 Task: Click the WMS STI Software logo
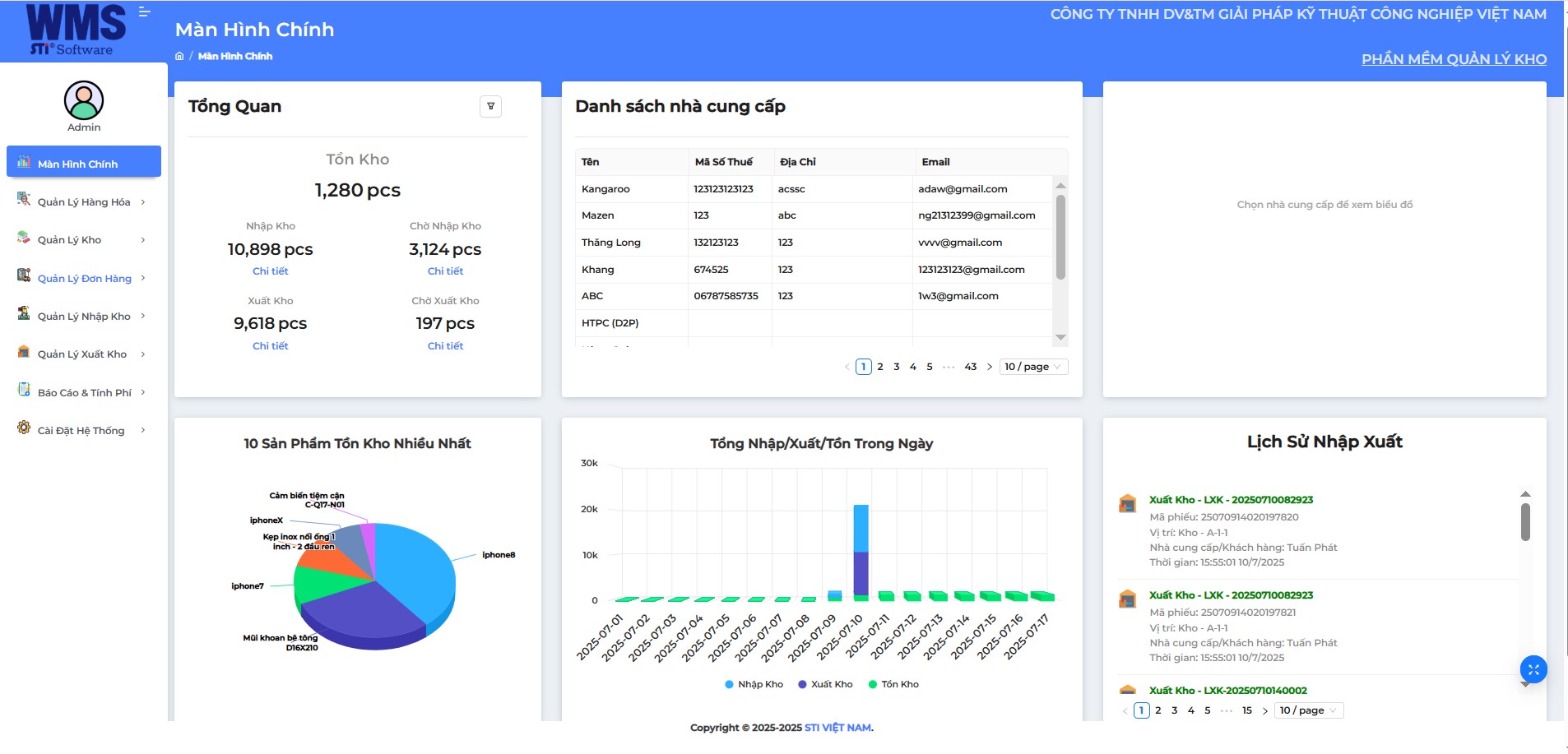point(76,30)
